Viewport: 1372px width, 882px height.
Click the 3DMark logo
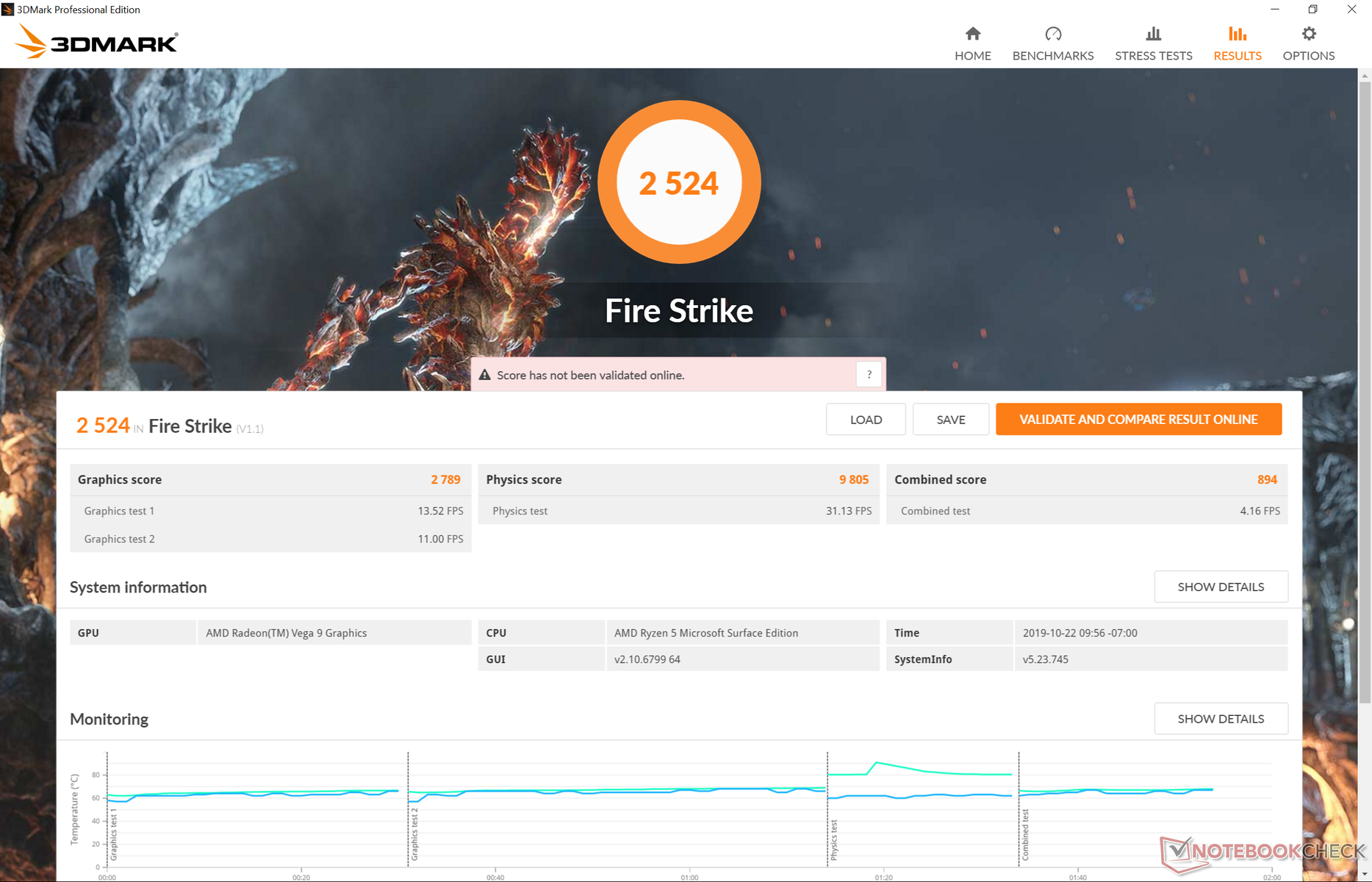click(96, 42)
